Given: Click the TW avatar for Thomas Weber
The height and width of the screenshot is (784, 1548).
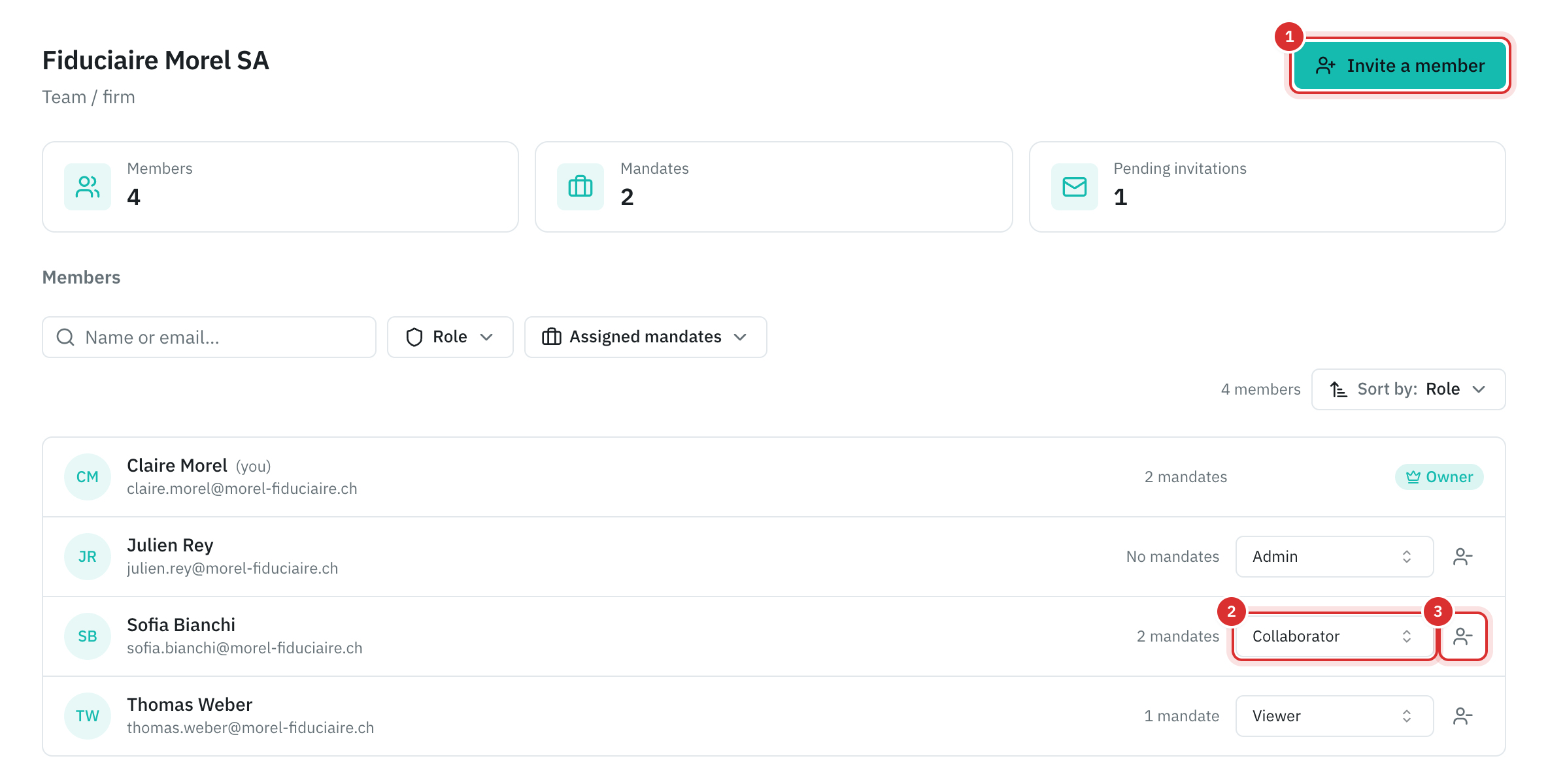Looking at the screenshot, I should [x=88, y=716].
